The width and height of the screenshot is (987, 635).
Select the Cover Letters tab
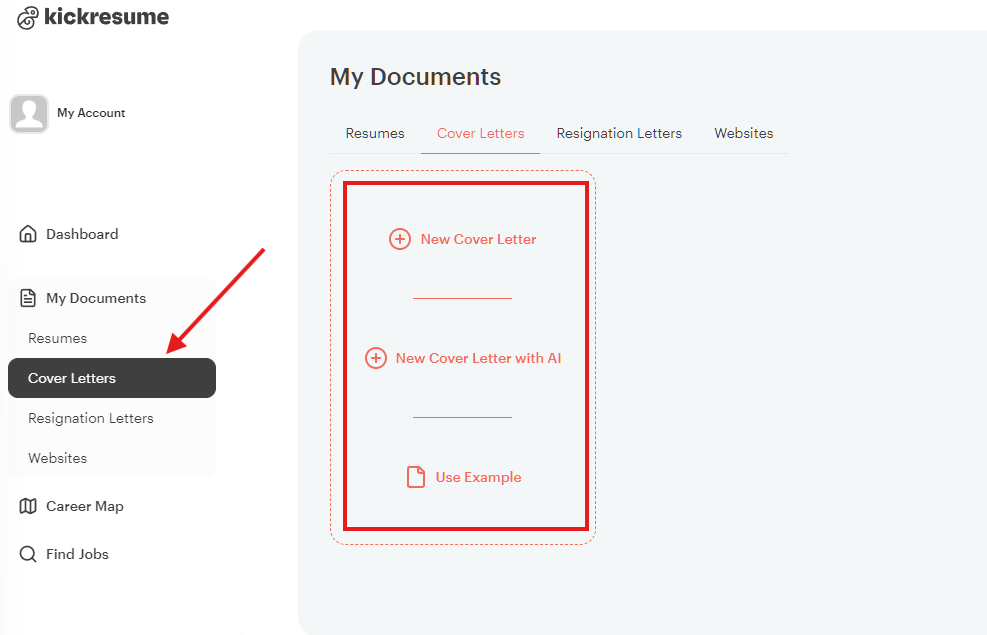[480, 133]
